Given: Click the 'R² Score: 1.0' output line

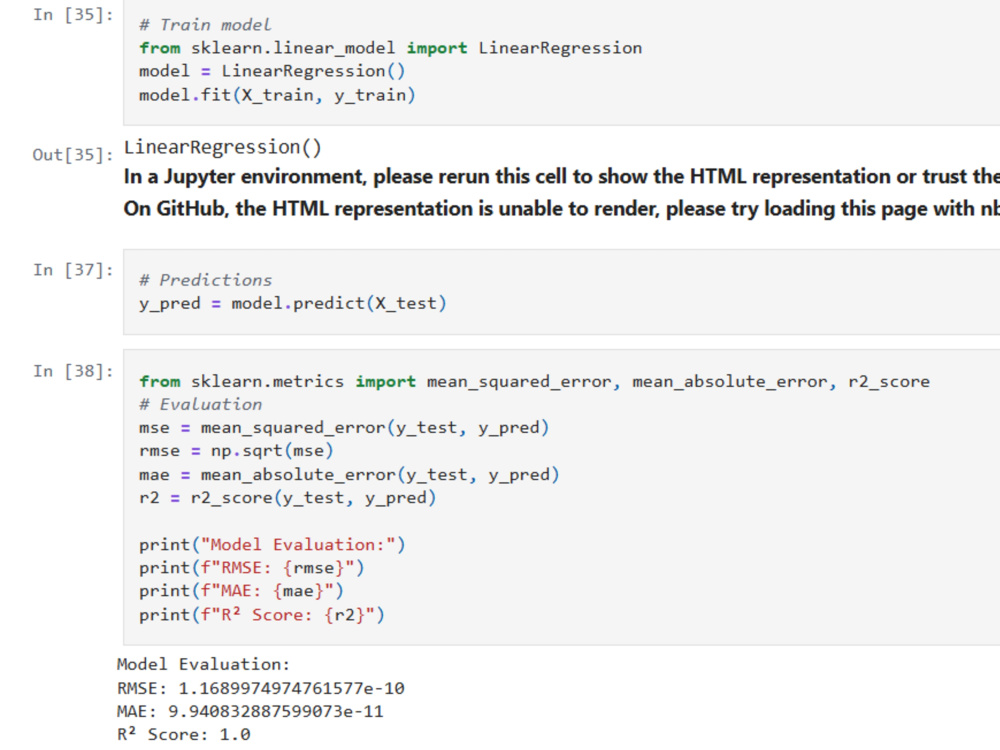Looking at the screenshot, I should pos(184,734).
